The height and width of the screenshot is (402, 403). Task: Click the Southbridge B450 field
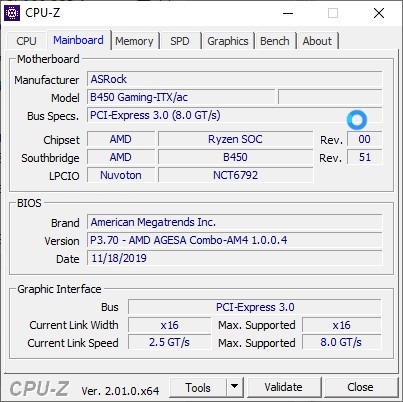click(235, 157)
